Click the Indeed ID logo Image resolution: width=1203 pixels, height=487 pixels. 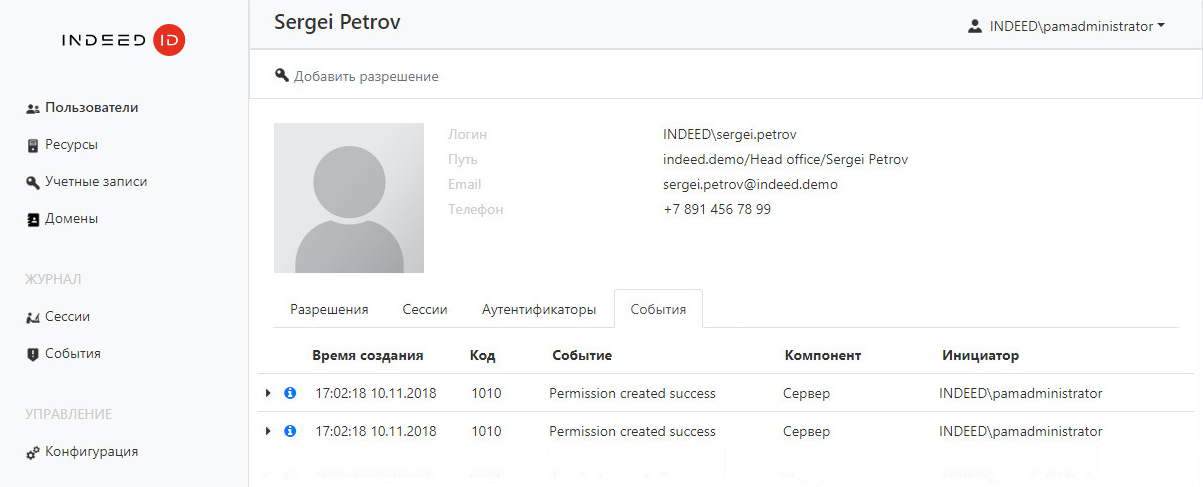(x=123, y=41)
